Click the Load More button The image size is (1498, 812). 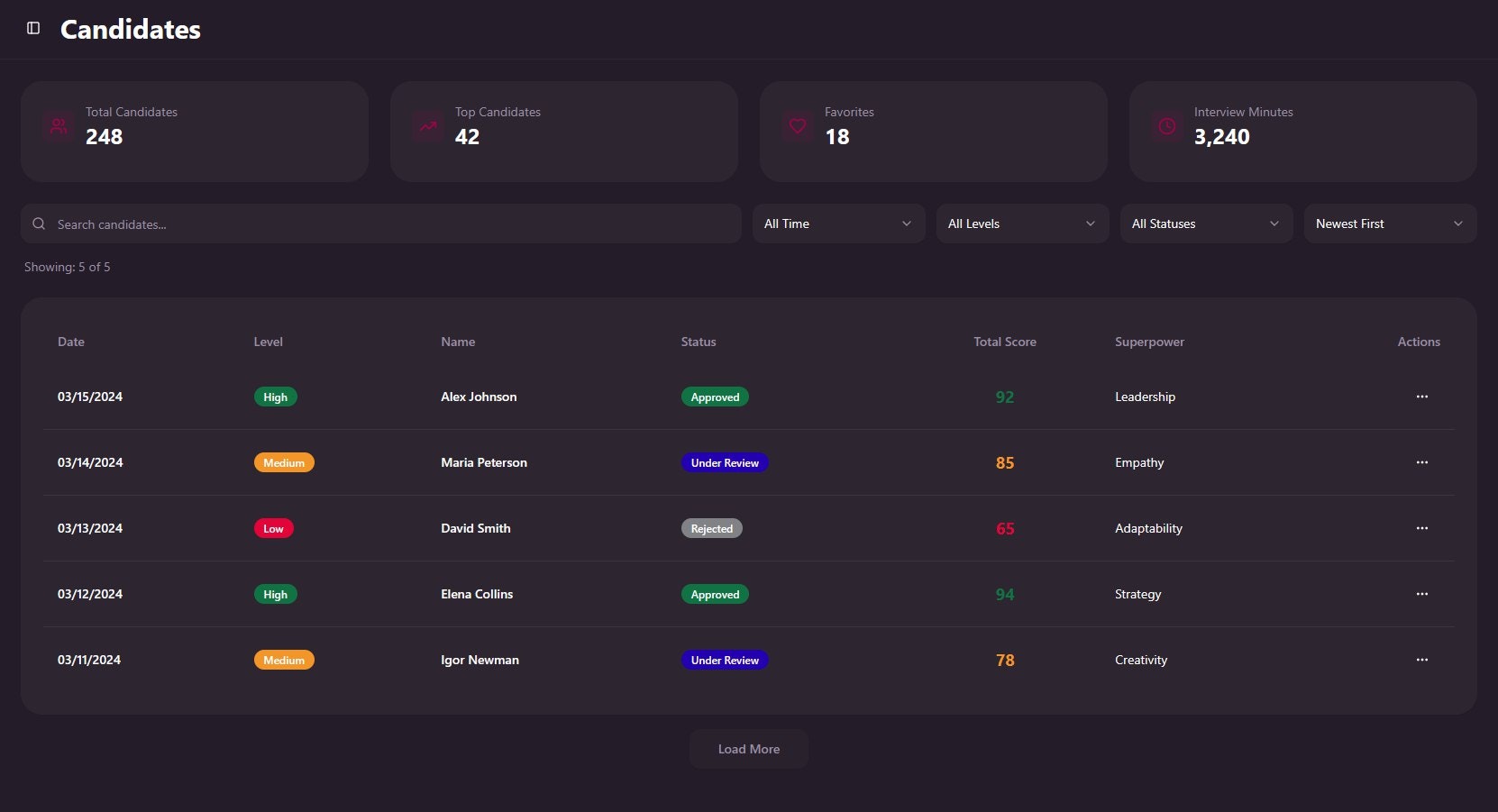(x=748, y=748)
